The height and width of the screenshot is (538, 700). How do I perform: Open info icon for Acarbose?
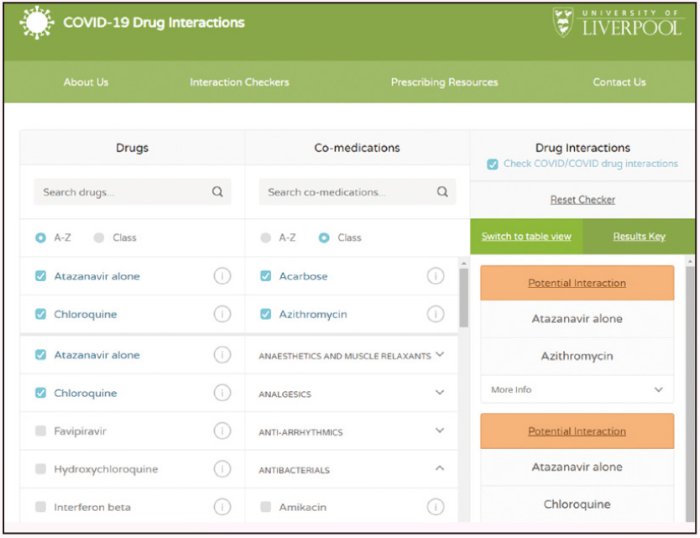(436, 276)
